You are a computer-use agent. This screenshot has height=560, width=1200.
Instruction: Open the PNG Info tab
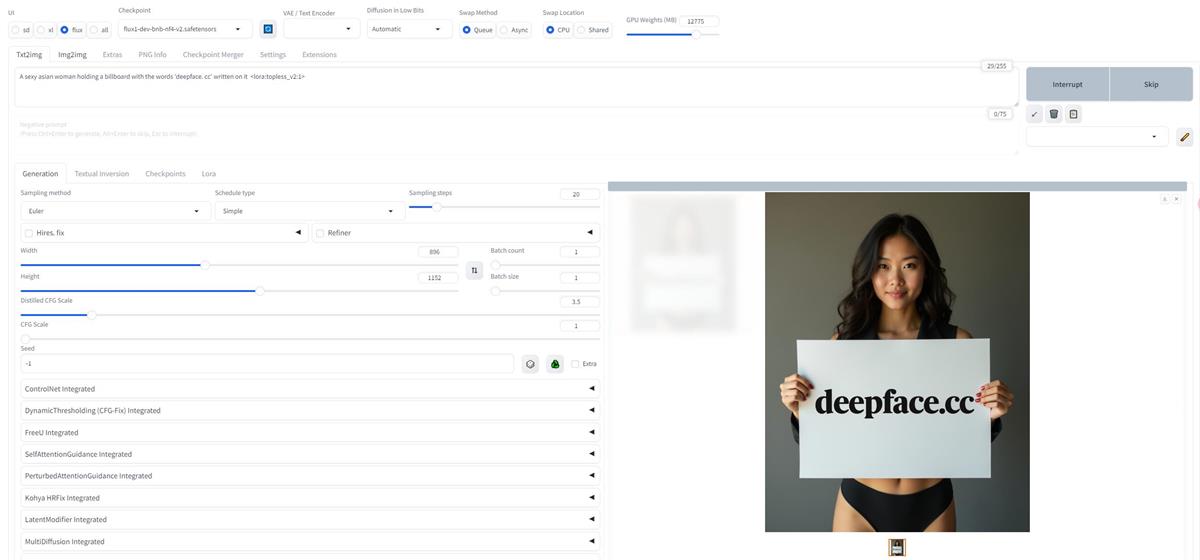pyautogui.click(x=152, y=55)
